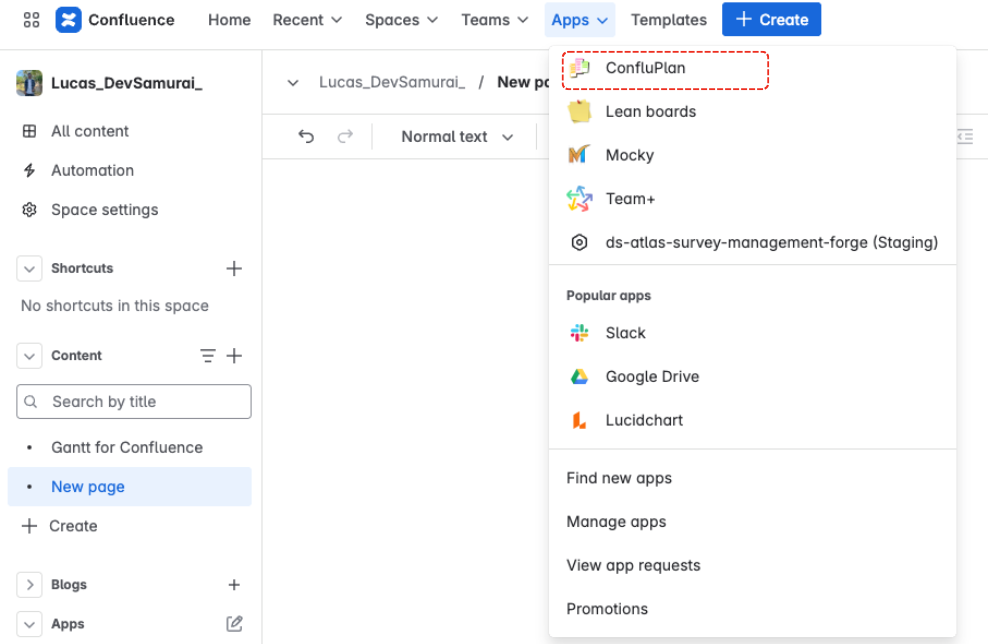Select Mocky from the Apps menu
Viewport: 988px width, 644px height.
(x=752, y=155)
